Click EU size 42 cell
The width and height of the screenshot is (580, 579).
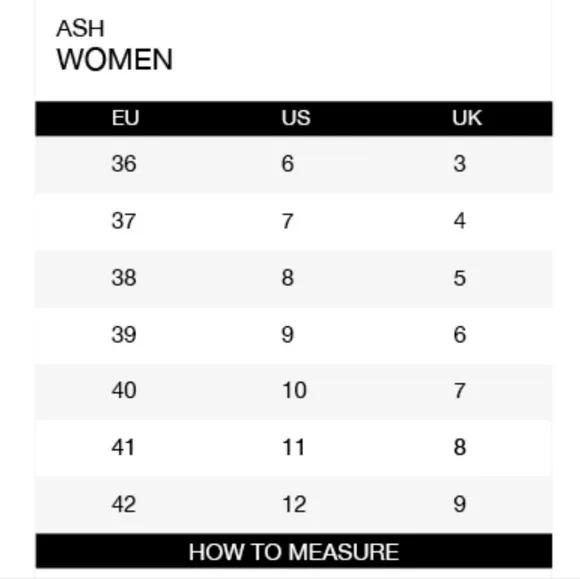(x=124, y=504)
